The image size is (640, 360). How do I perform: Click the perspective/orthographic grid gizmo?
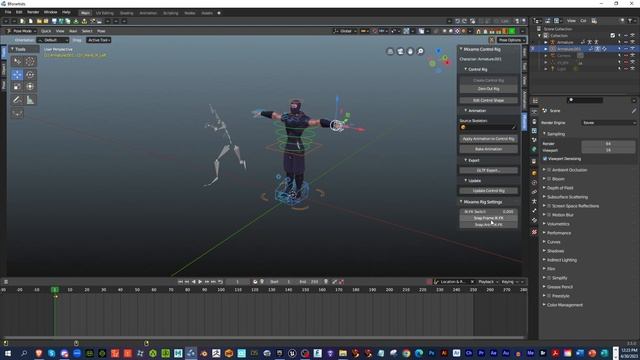coord(390,51)
